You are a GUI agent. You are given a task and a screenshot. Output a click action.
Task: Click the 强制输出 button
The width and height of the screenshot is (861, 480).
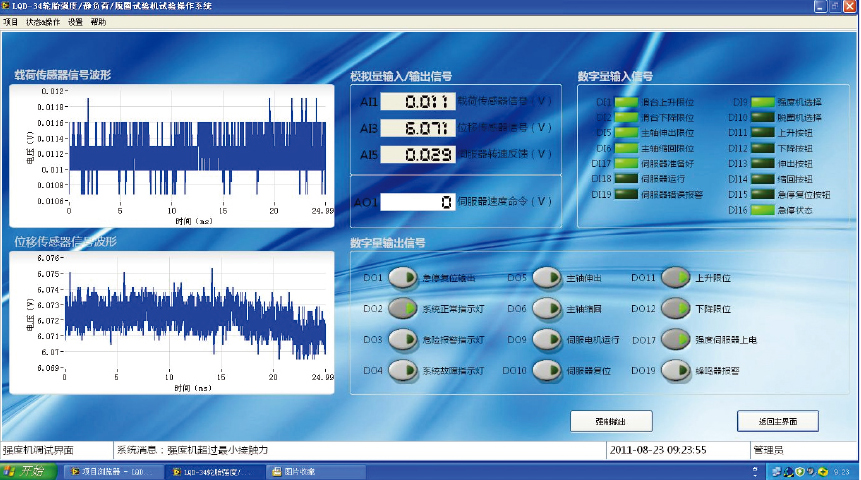pyautogui.click(x=610, y=420)
